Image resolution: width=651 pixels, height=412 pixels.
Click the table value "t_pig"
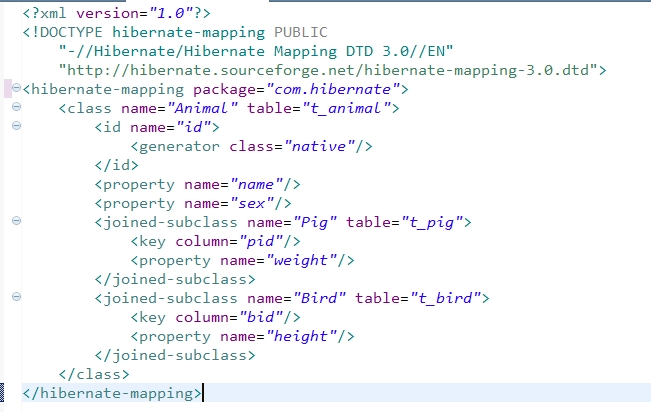(432, 222)
